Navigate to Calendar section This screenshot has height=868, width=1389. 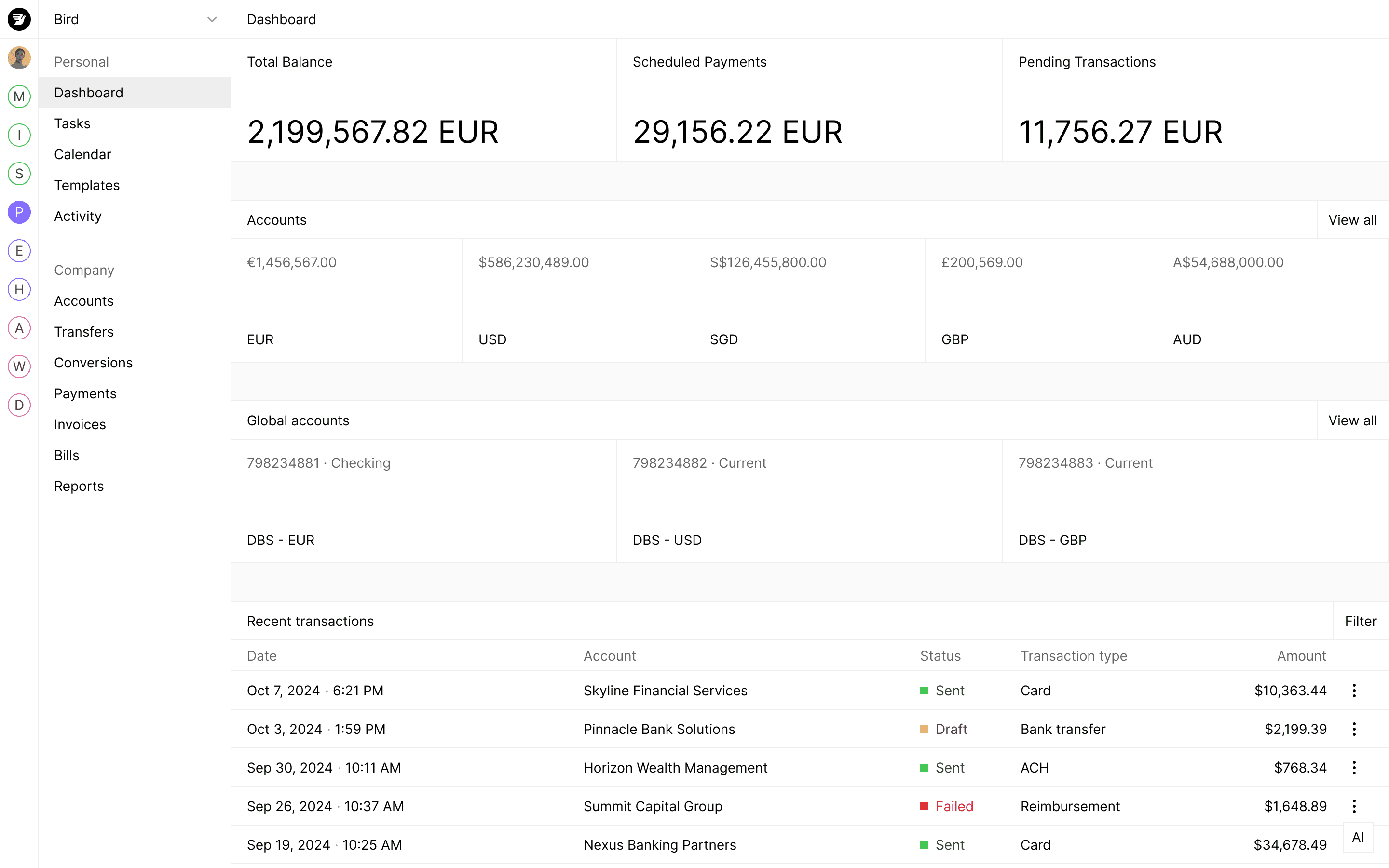(83, 154)
